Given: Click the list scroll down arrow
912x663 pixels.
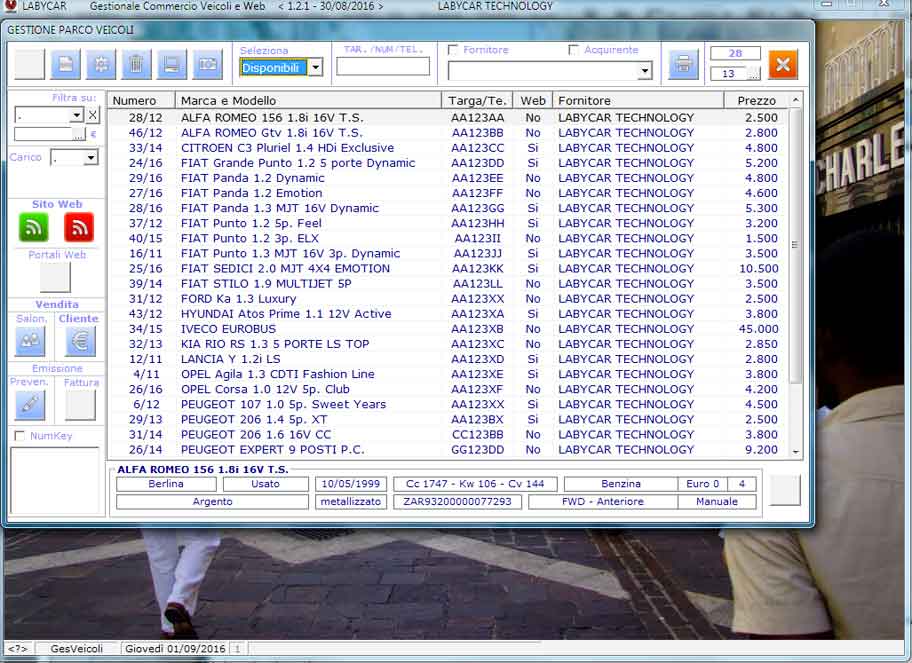Looking at the screenshot, I should pos(795,452).
